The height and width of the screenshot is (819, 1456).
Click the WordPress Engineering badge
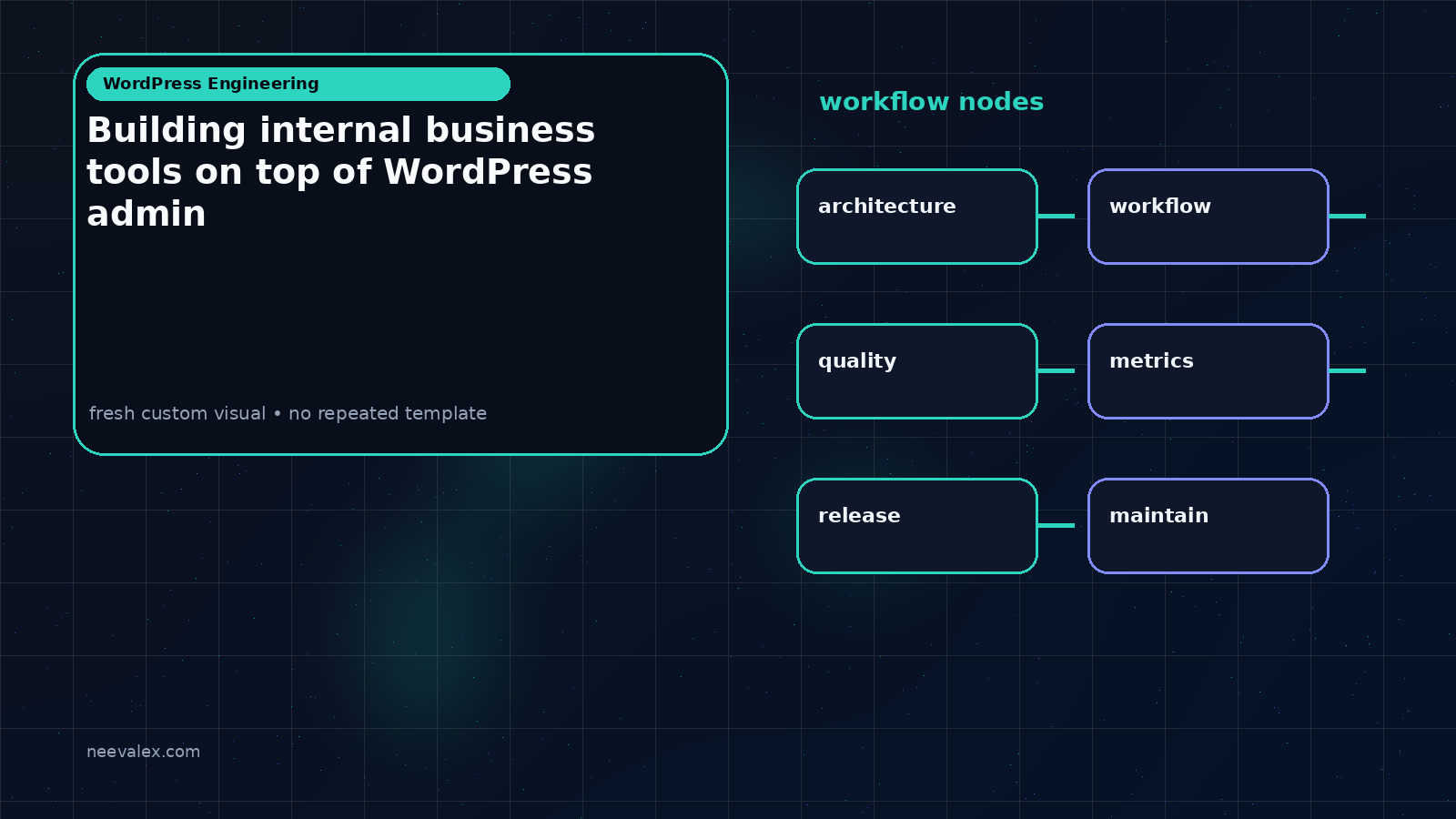(x=298, y=84)
